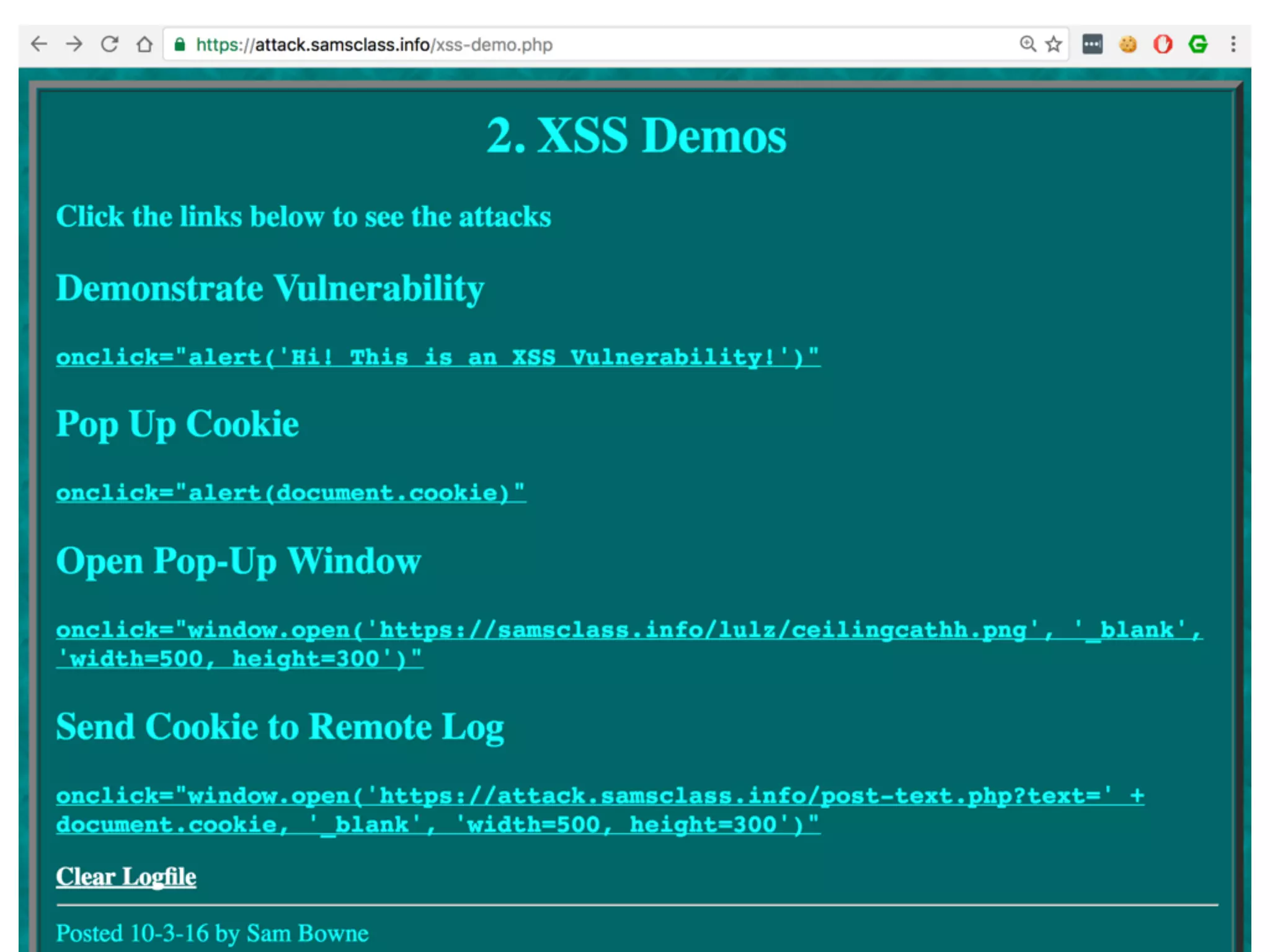Click the alert(document.cookie) link

click(x=290, y=493)
